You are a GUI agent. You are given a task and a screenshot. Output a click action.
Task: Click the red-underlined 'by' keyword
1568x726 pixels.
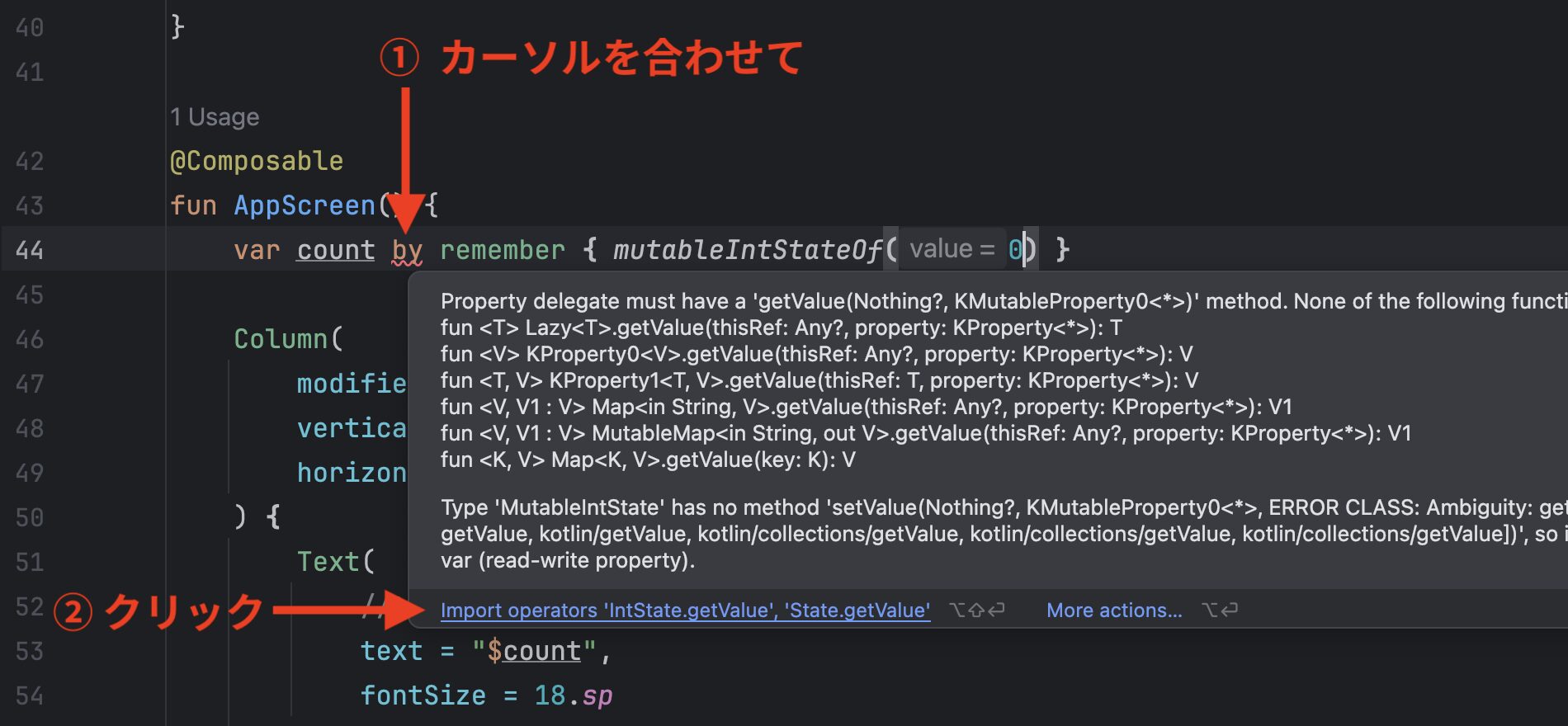[x=407, y=250]
